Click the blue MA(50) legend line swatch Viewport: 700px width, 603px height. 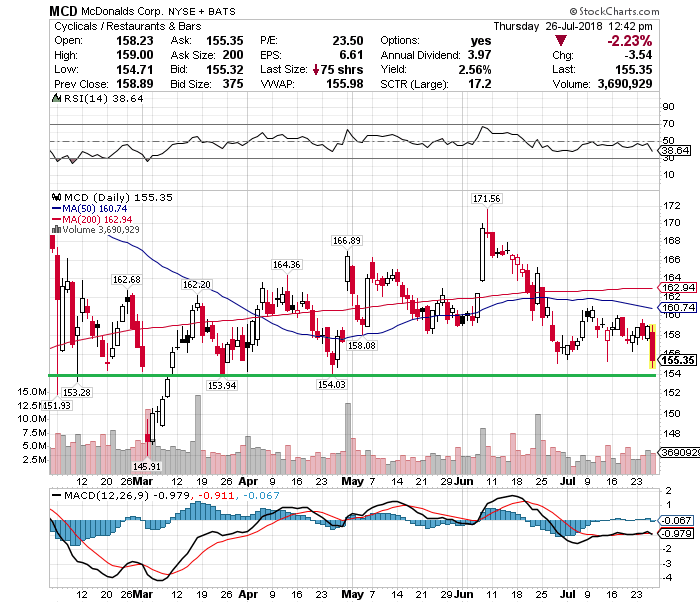(57, 208)
